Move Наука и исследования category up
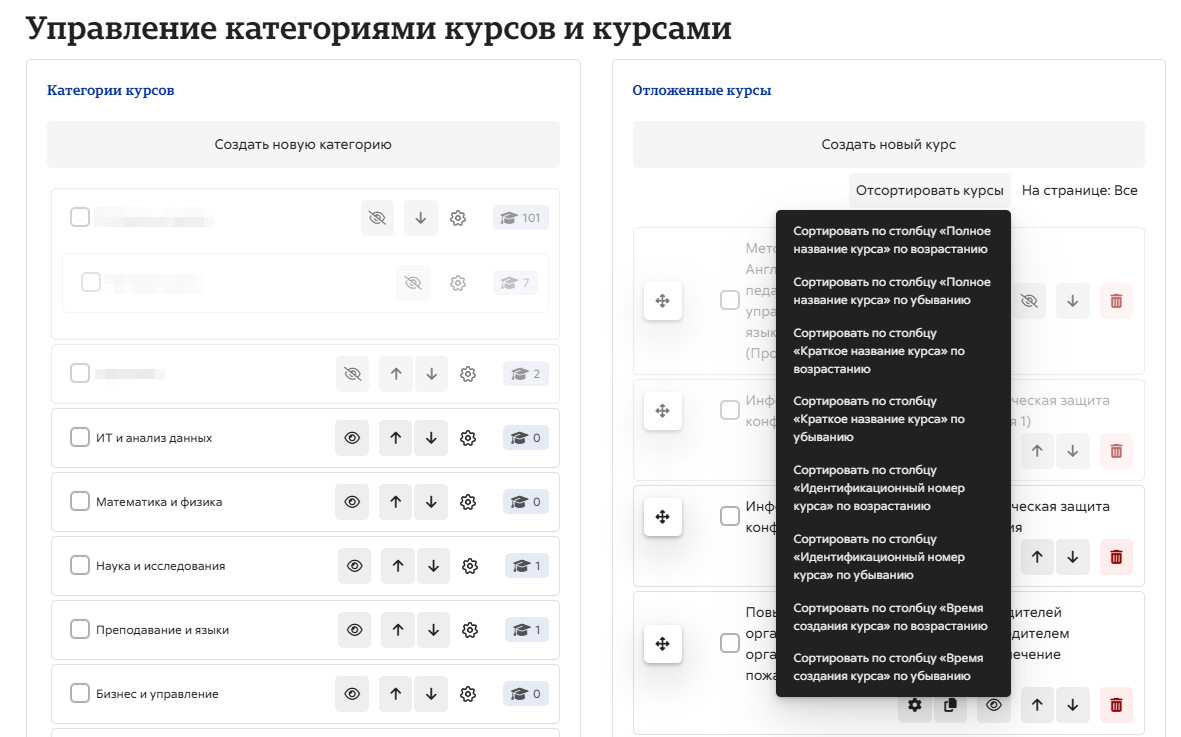The width and height of the screenshot is (1181, 737). (x=398, y=566)
